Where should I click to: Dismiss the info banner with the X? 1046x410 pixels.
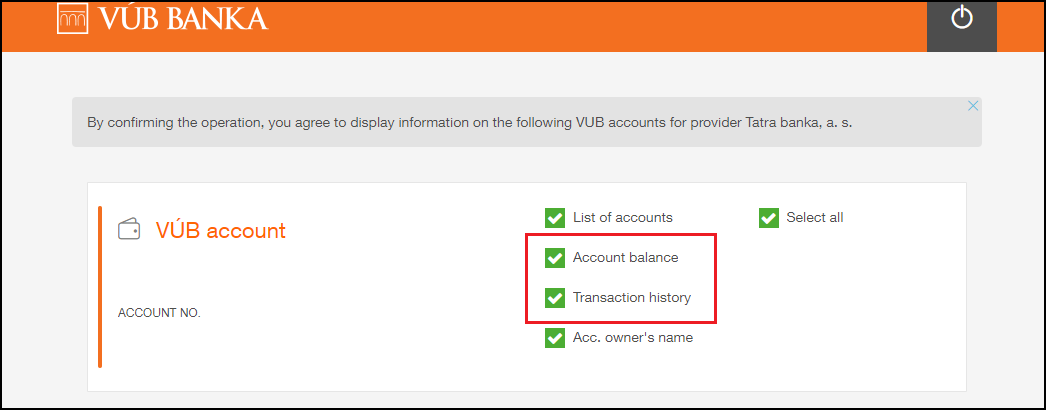tap(973, 106)
